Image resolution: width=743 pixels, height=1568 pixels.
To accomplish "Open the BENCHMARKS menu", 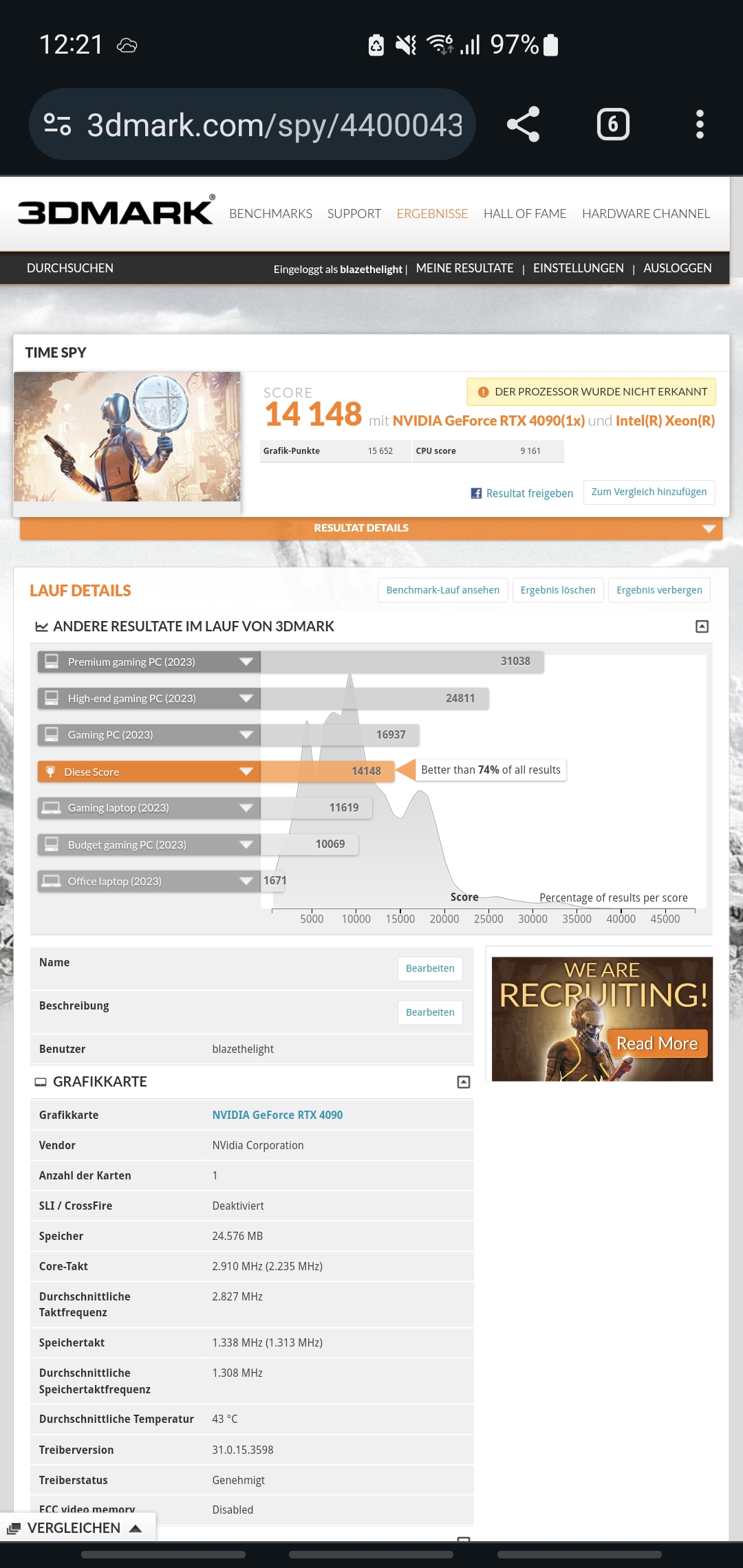I will (270, 214).
